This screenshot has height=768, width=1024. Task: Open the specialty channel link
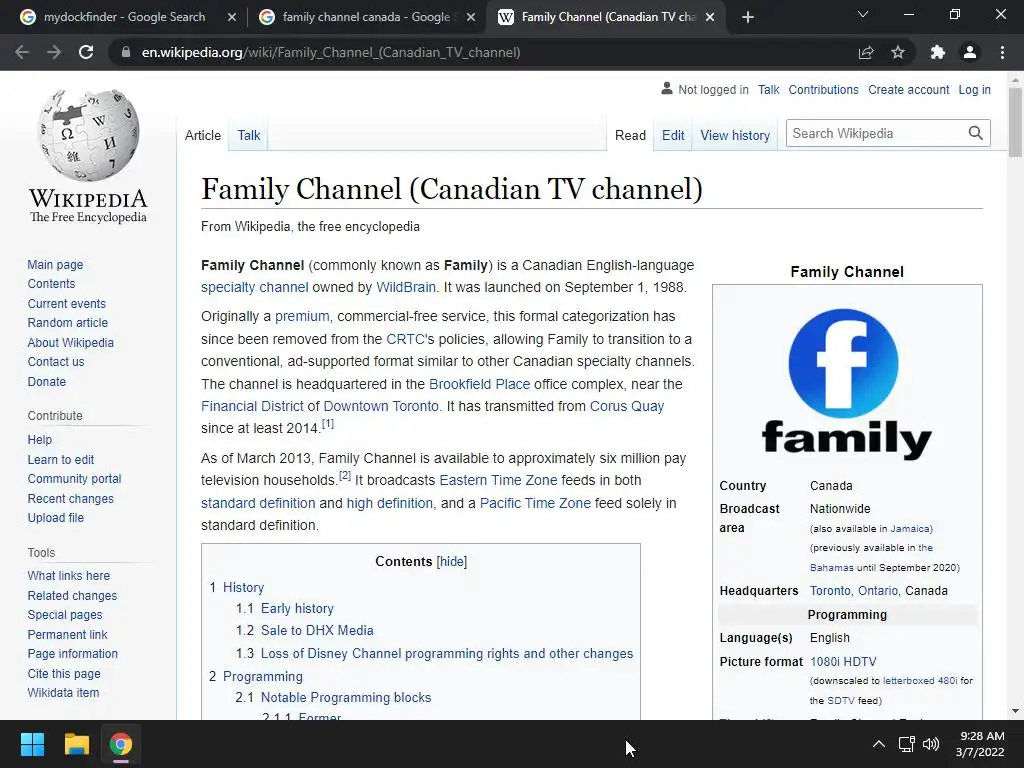255,287
